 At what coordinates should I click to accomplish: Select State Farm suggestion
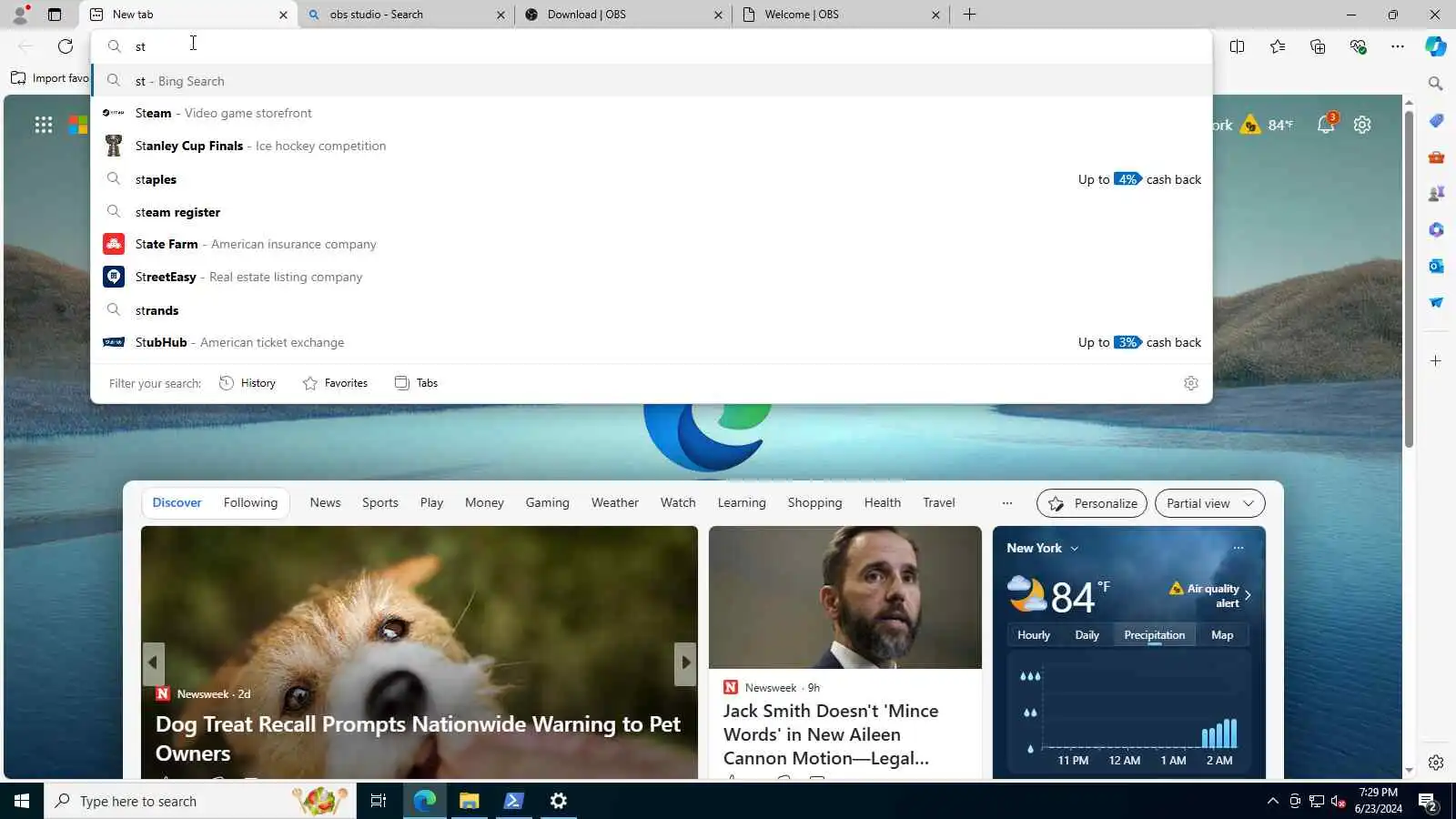tap(652, 244)
